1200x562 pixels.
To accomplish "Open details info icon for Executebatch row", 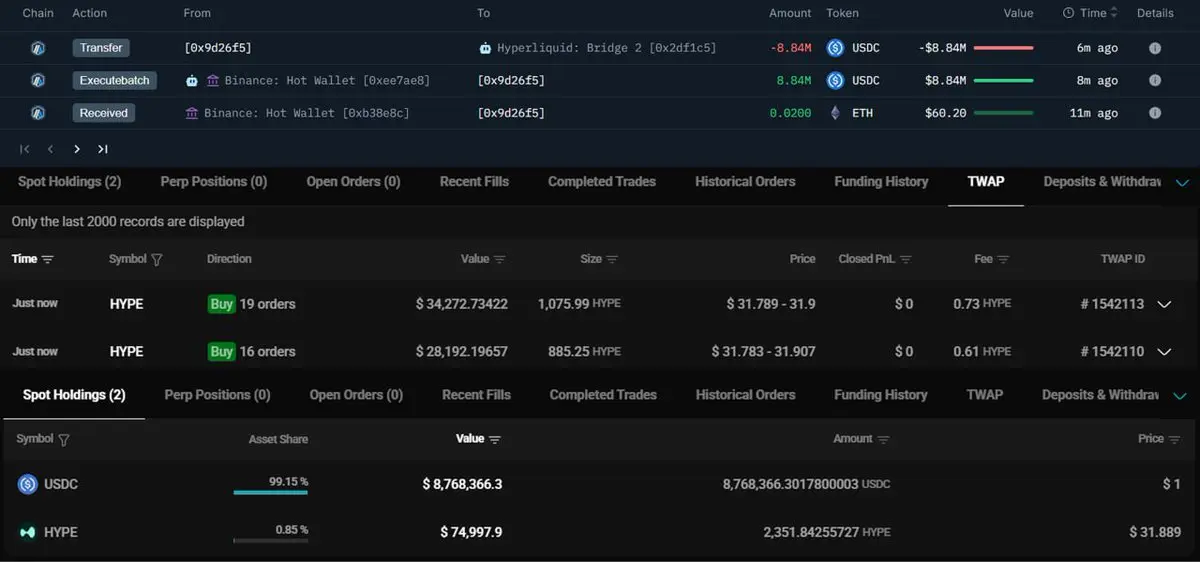I will (1155, 80).
